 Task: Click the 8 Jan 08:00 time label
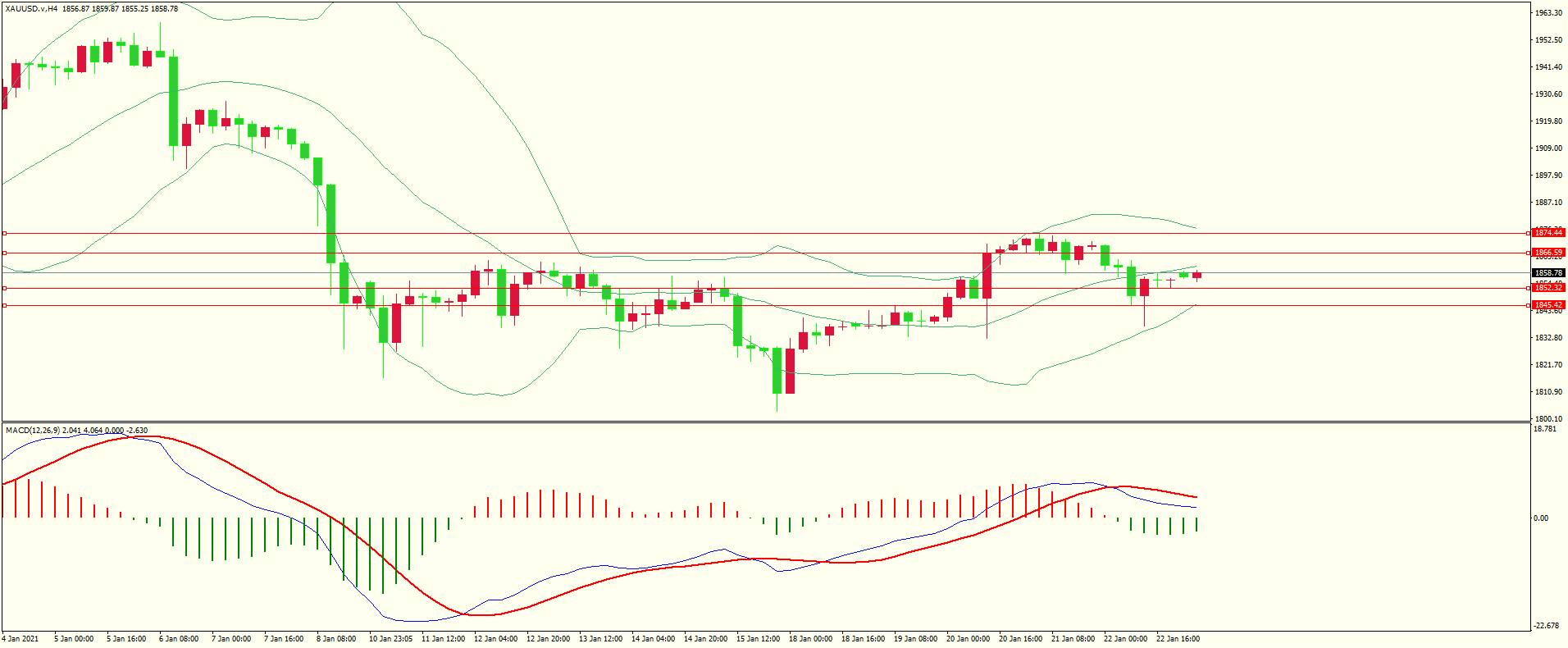coord(336,639)
